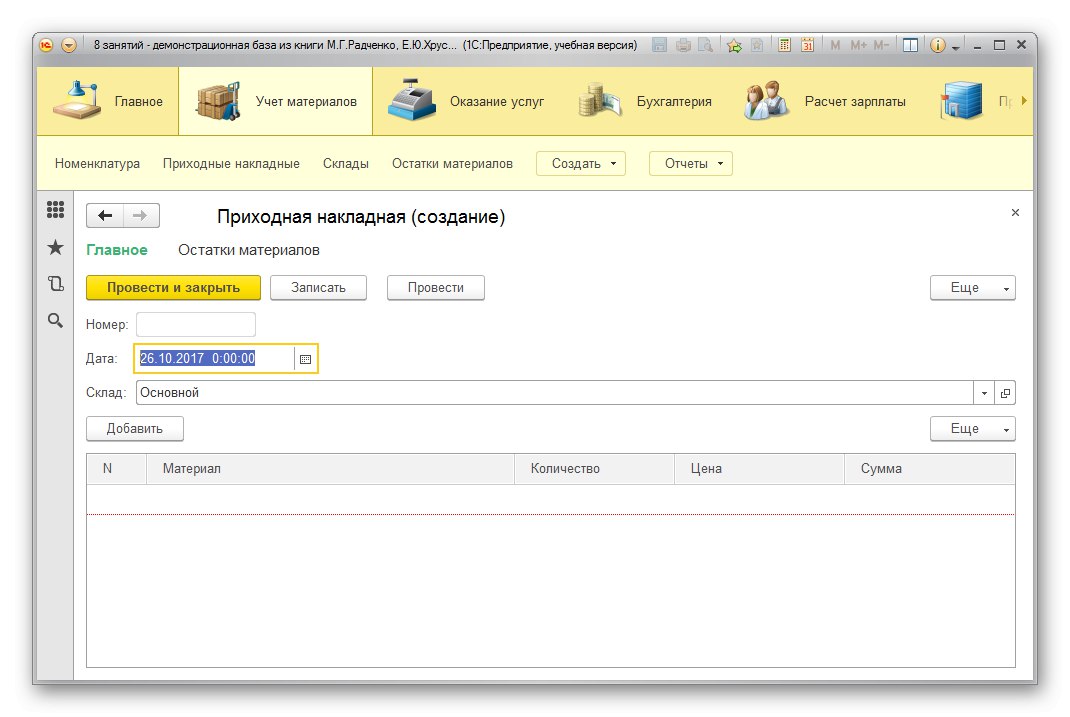
Task: Click the partially hidden building section icon
Action: 961,101
